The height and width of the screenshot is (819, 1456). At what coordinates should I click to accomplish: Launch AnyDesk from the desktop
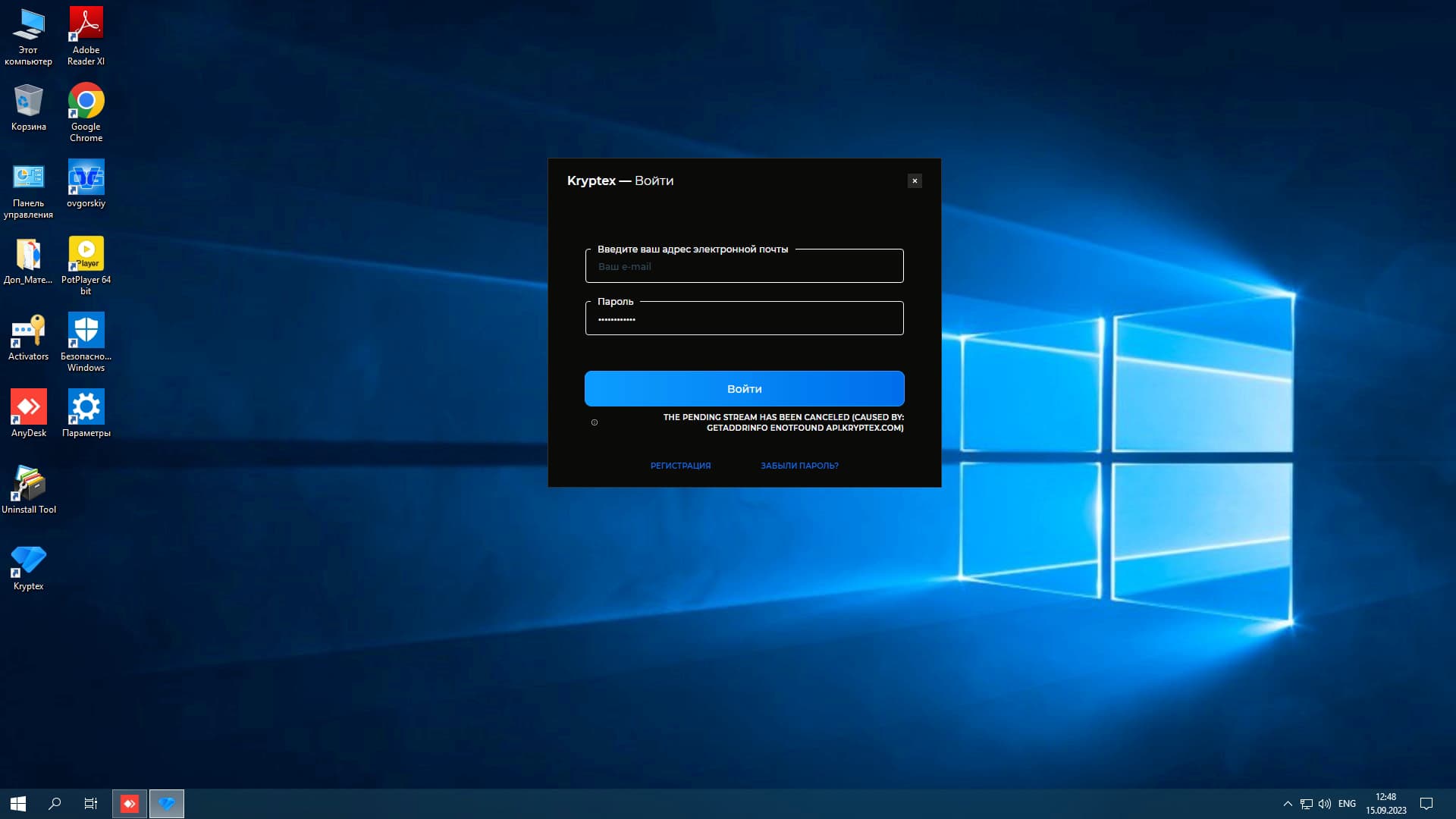click(28, 414)
